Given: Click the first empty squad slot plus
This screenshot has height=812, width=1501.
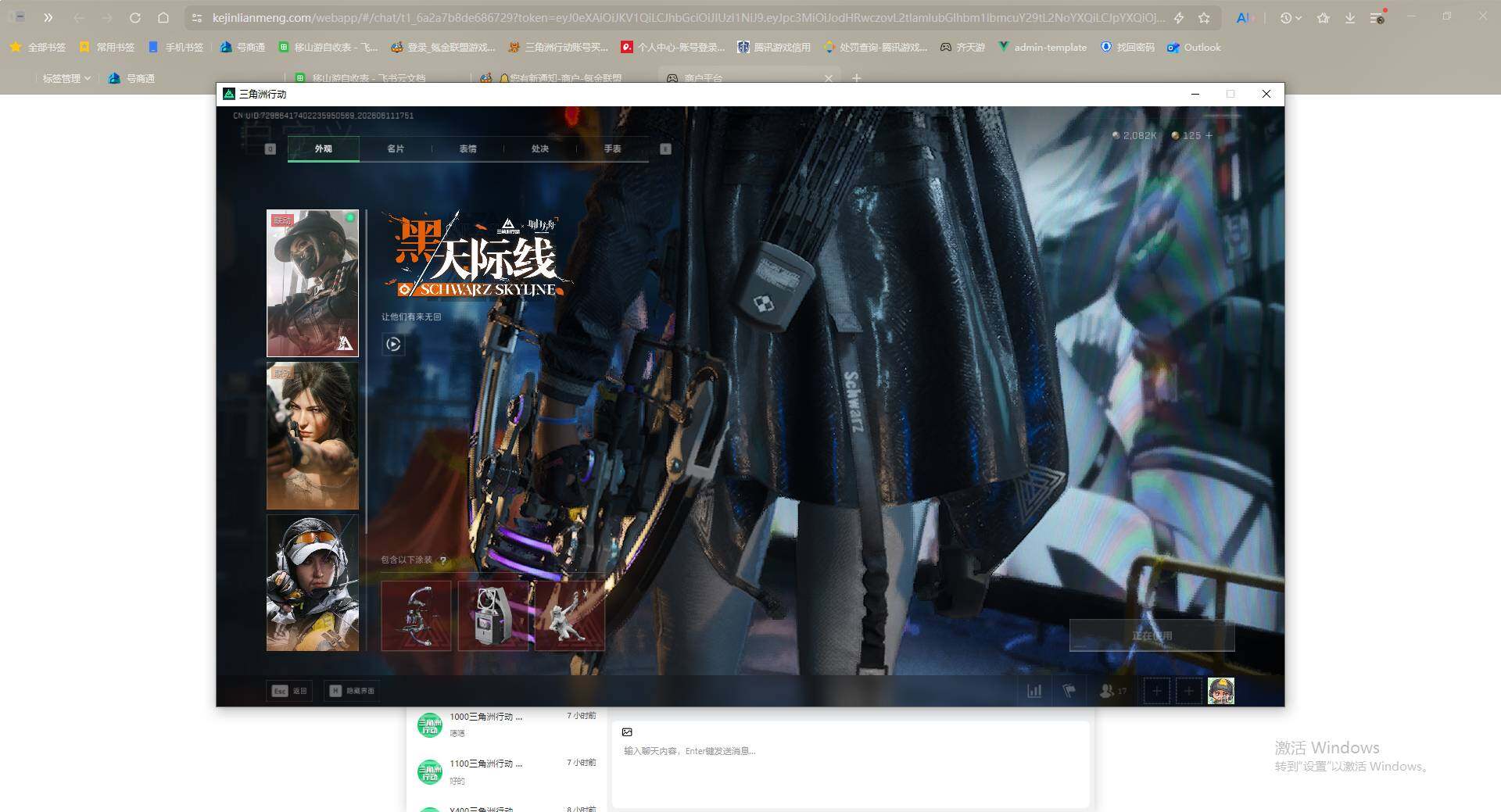Looking at the screenshot, I should (1157, 691).
